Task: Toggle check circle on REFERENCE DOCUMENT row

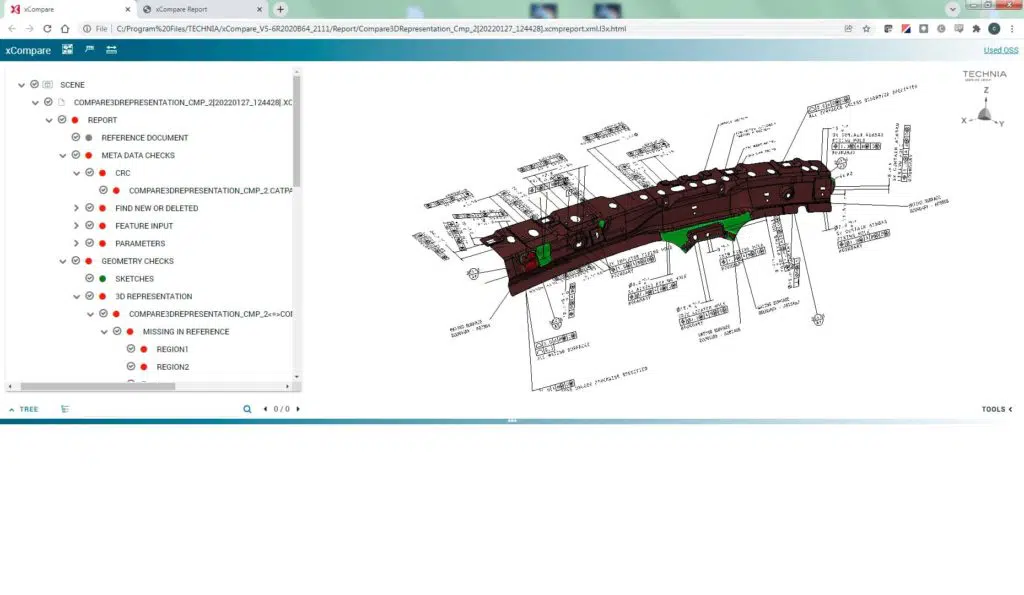Action: point(76,137)
